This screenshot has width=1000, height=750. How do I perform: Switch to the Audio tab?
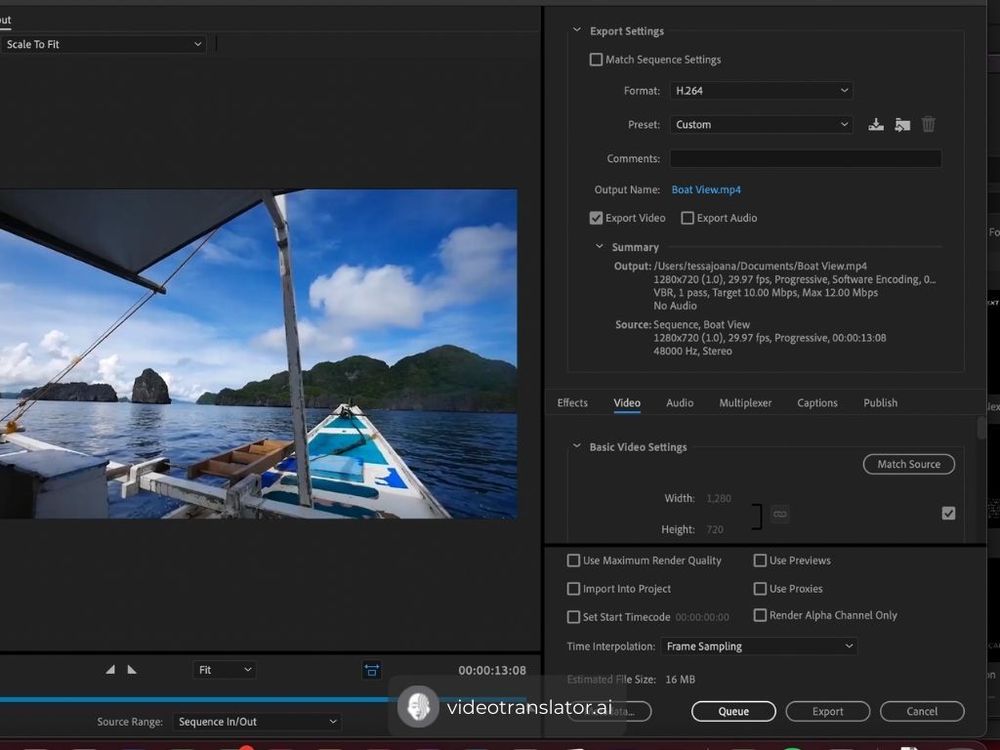coord(680,403)
